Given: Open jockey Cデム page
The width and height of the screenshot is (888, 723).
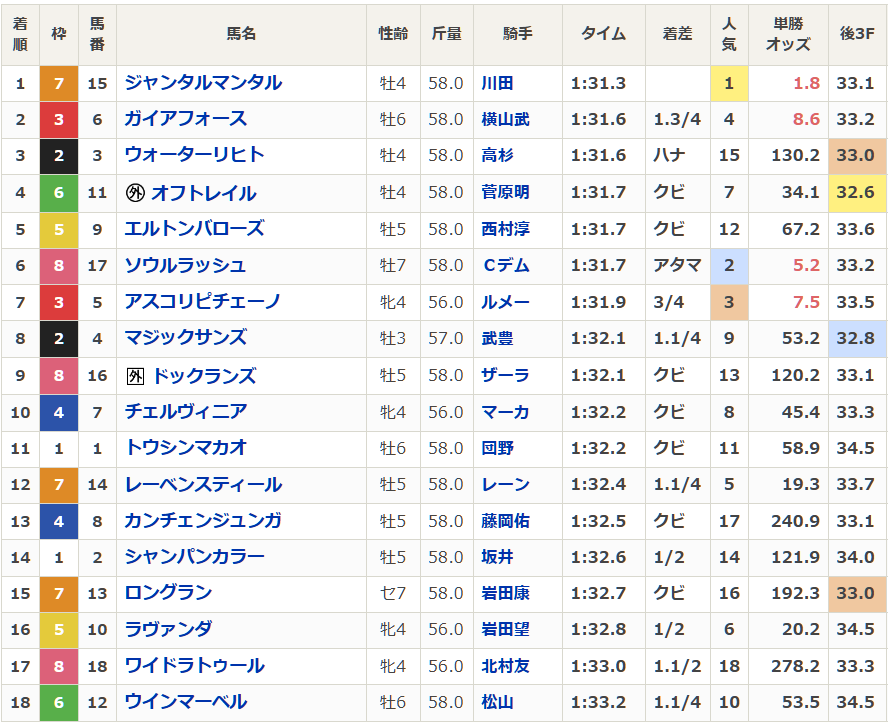Looking at the screenshot, I should pyautogui.click(x=505, y=265).
